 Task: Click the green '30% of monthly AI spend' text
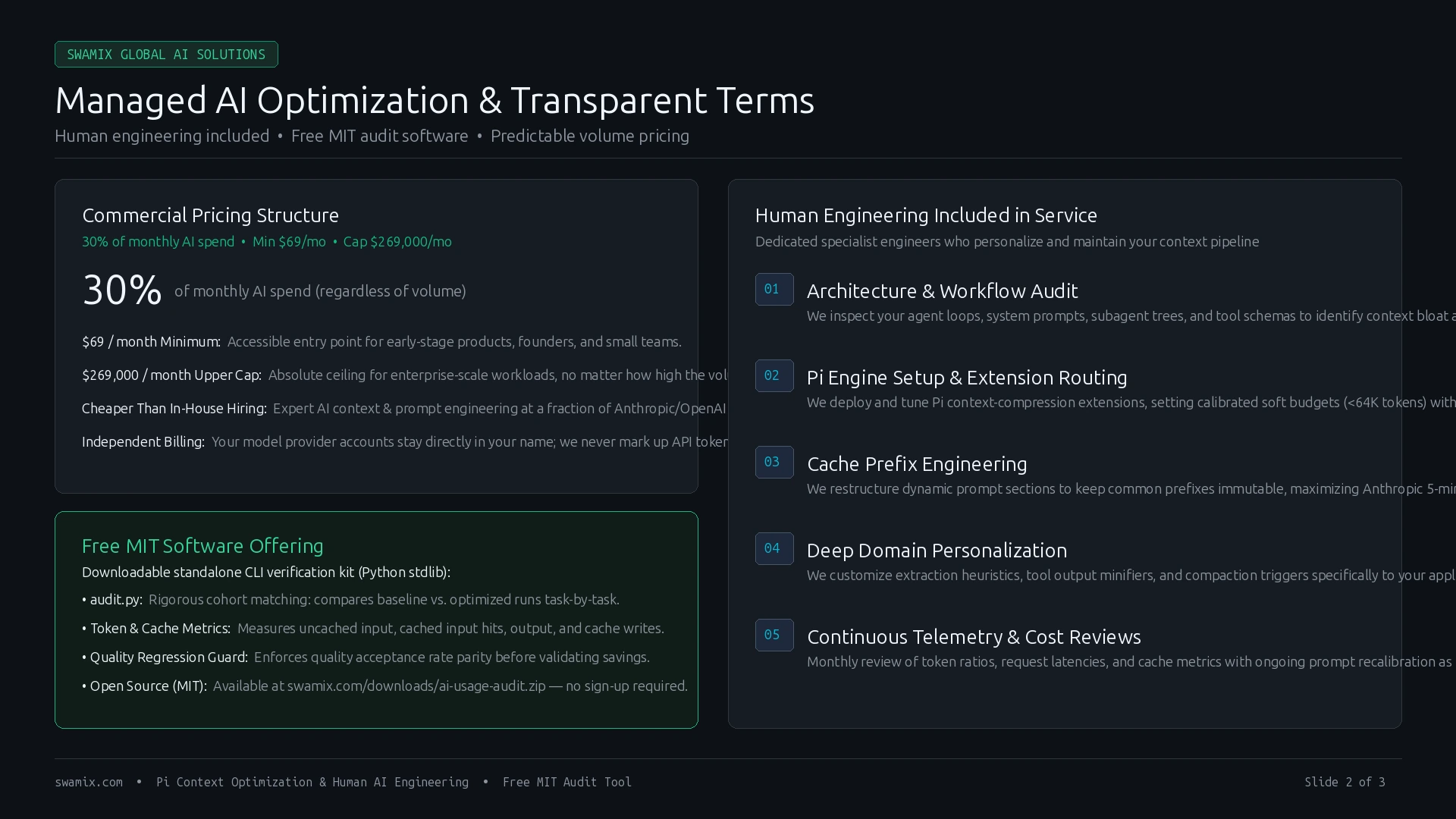pyautogui.click(x=158, y=242)
